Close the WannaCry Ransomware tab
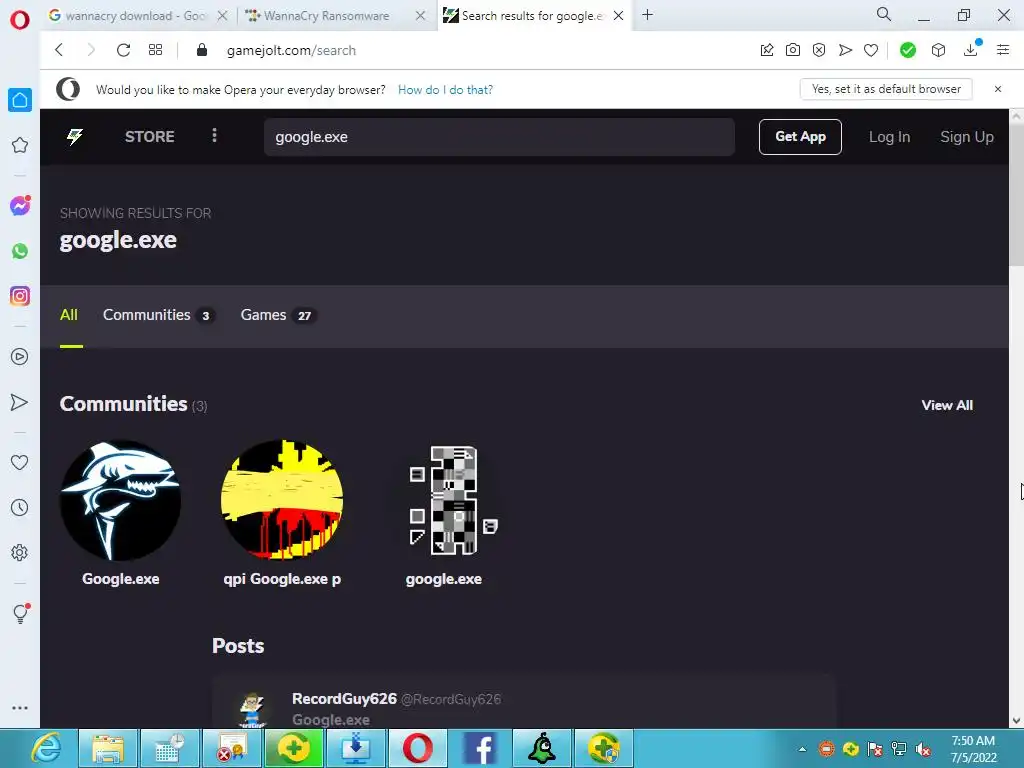The image size is (1024, 768). click(x=421, y=16)
